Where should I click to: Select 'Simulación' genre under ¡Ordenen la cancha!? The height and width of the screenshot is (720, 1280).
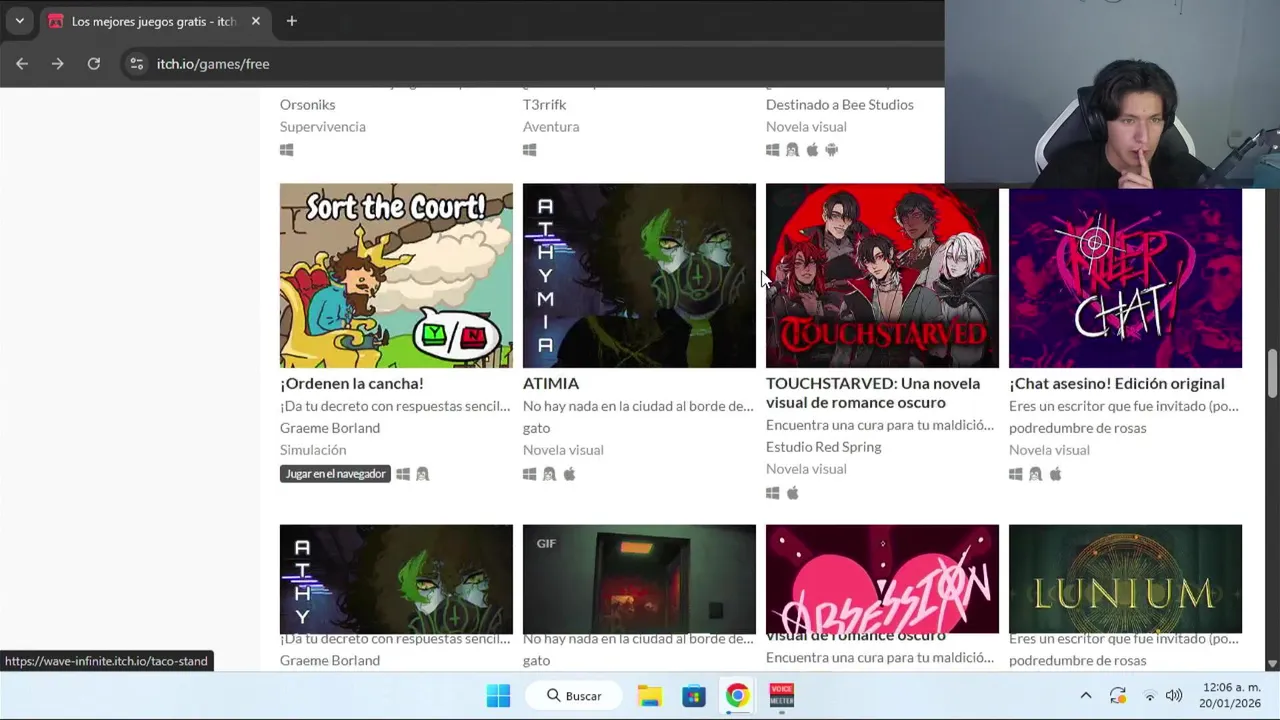pyautogui.click(x=313, y=450)
